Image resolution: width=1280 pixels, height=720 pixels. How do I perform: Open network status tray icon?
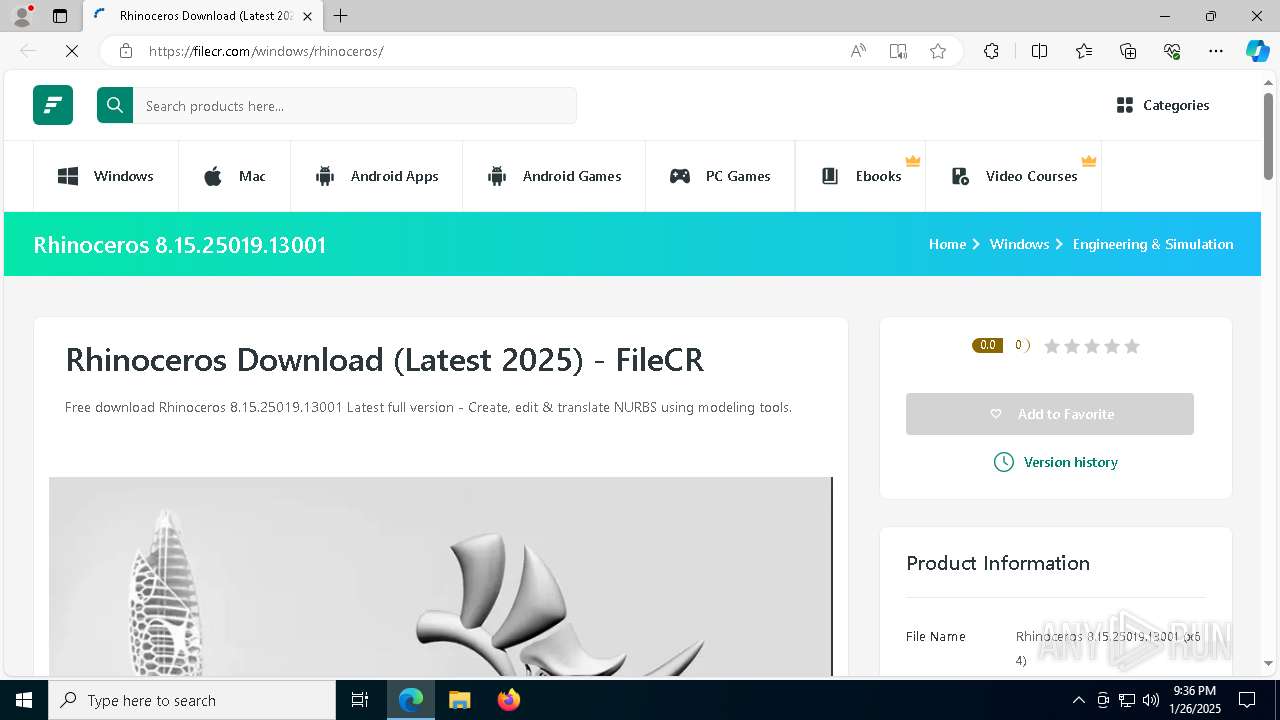(1126, 700)
